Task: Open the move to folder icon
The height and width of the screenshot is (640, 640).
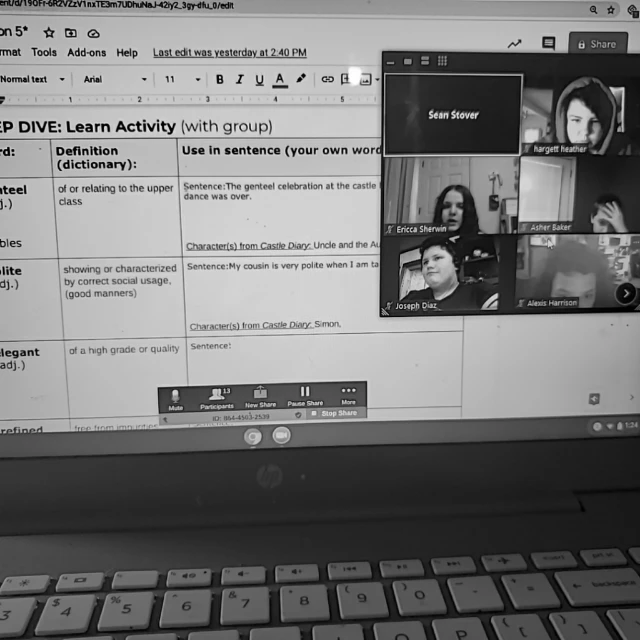Action: [71, 33]
